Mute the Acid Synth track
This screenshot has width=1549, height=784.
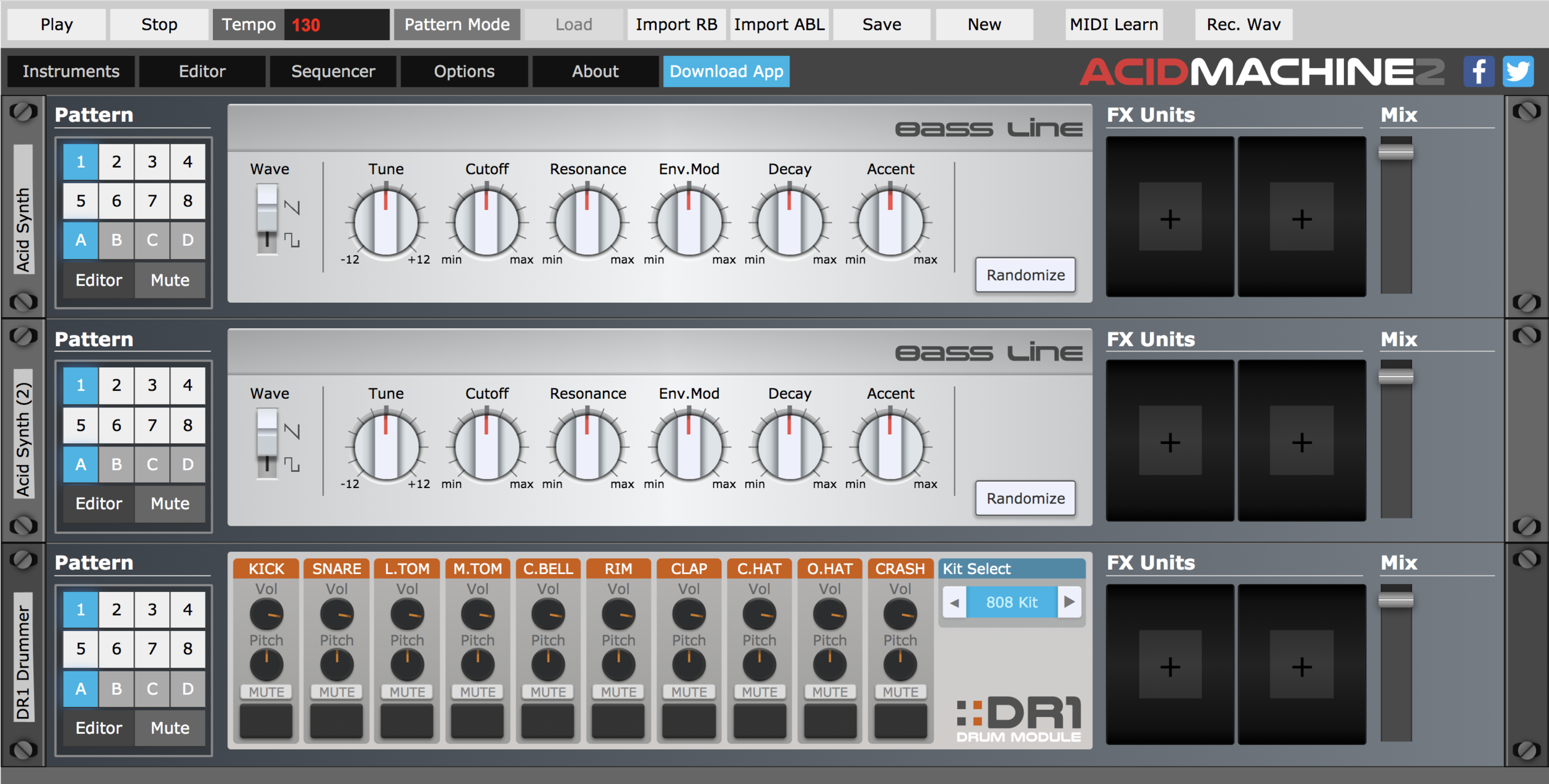coord(170,280)
